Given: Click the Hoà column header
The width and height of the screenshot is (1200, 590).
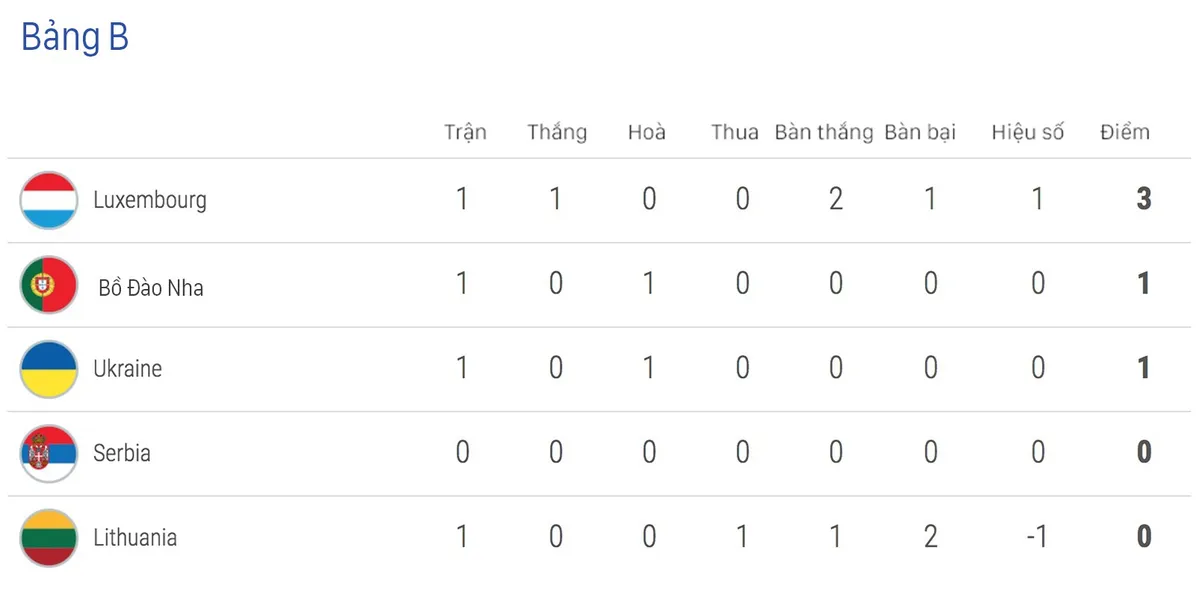Looking at the screenshot, I should tap(647, 132).
